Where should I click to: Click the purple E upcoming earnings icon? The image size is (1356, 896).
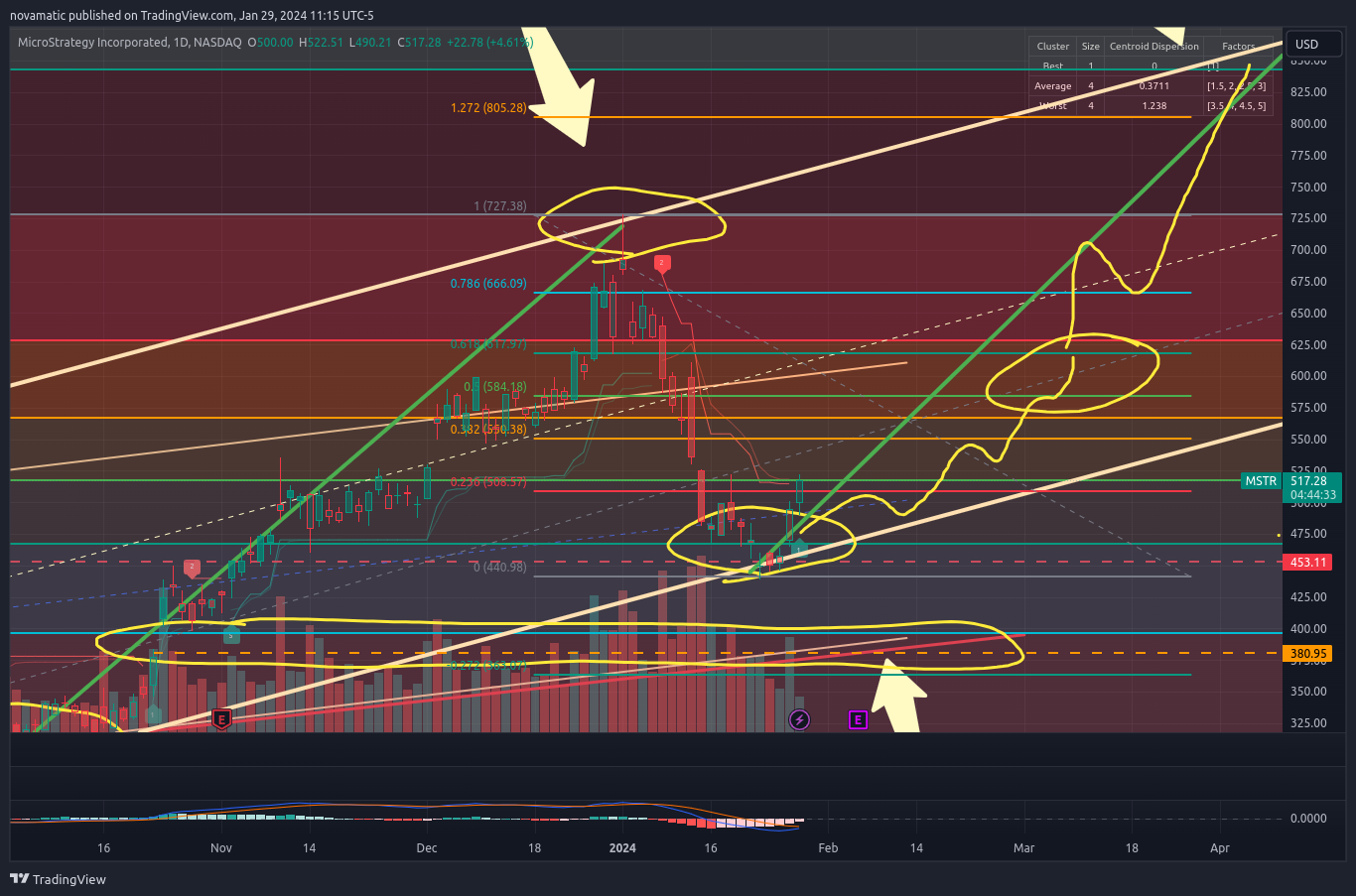tap(858, 719)
